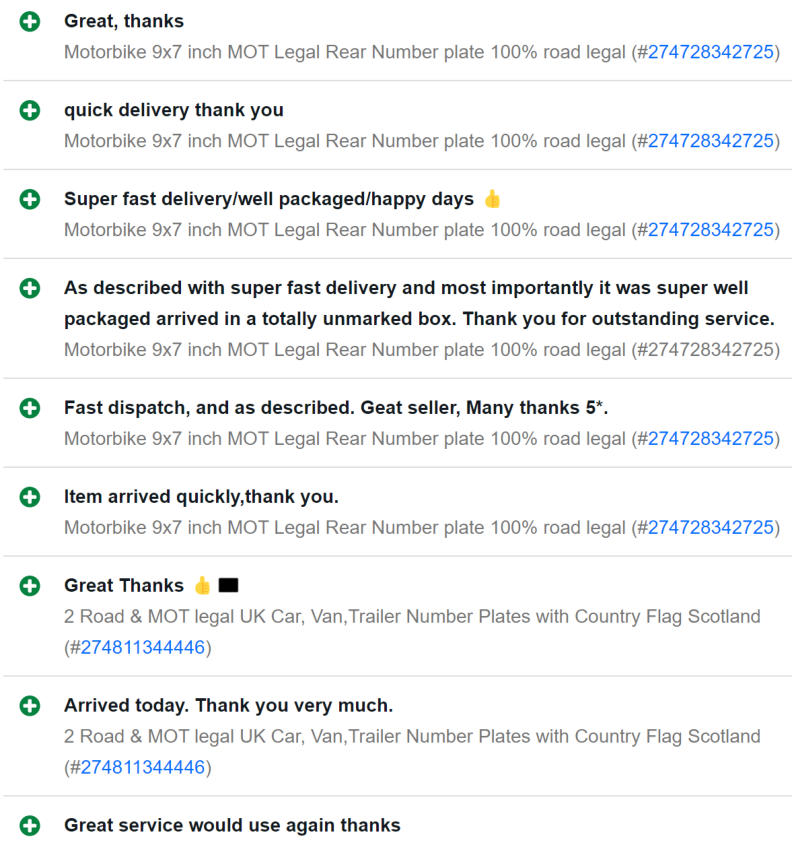The height and width of the screenshot is (843, 792).
Task: Click plus icon beside 'Great Thanks' feedback
Action: coord(30,585)
